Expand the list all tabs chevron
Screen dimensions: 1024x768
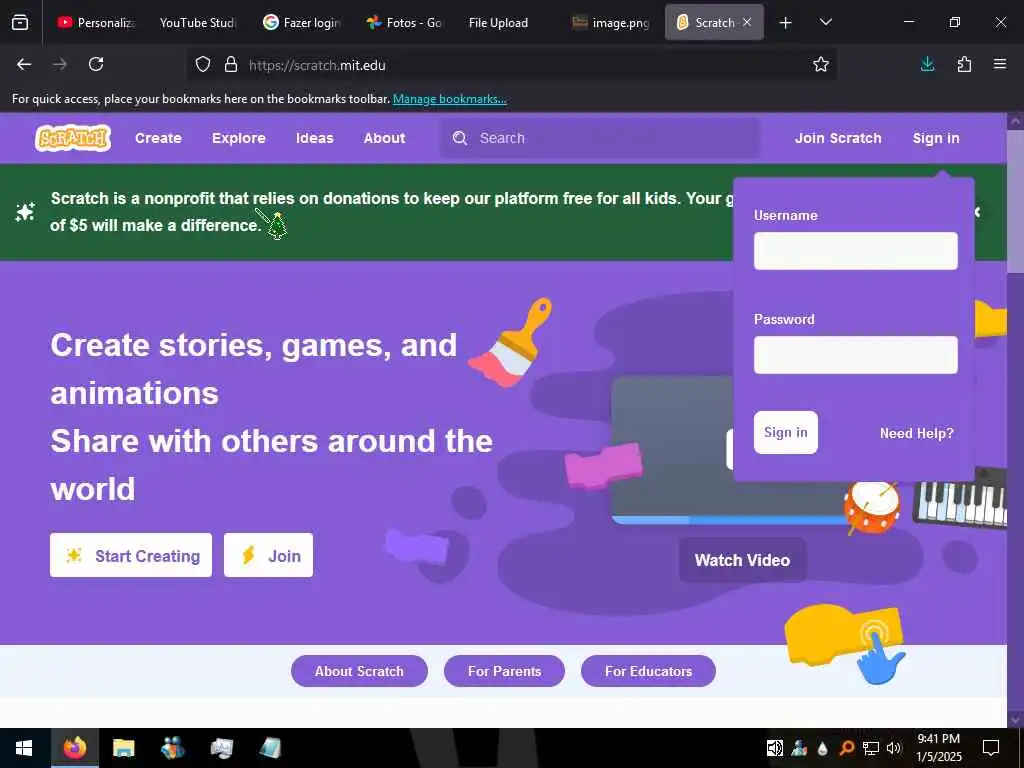click(825, 22)
